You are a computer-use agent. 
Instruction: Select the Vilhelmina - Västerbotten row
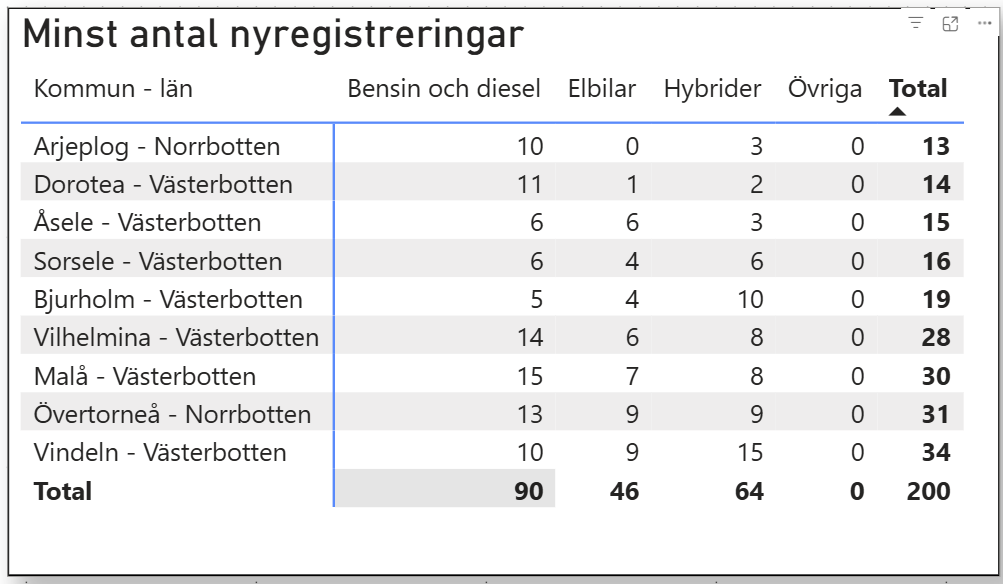(x=176, y=338)
